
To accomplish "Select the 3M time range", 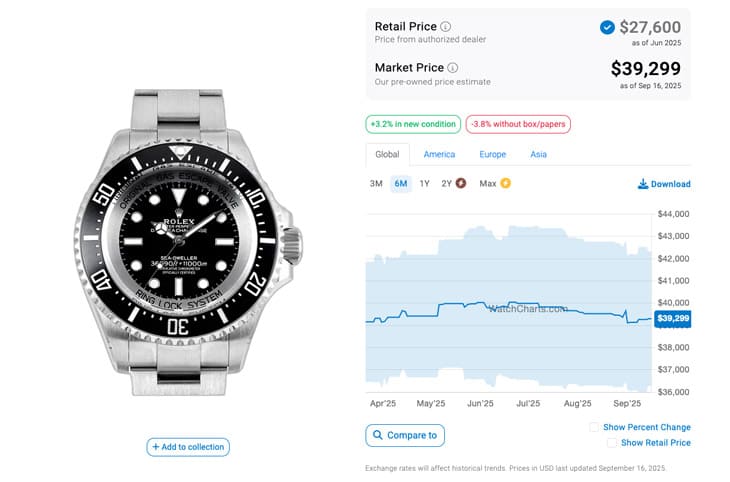I will [x=376, y=184].
